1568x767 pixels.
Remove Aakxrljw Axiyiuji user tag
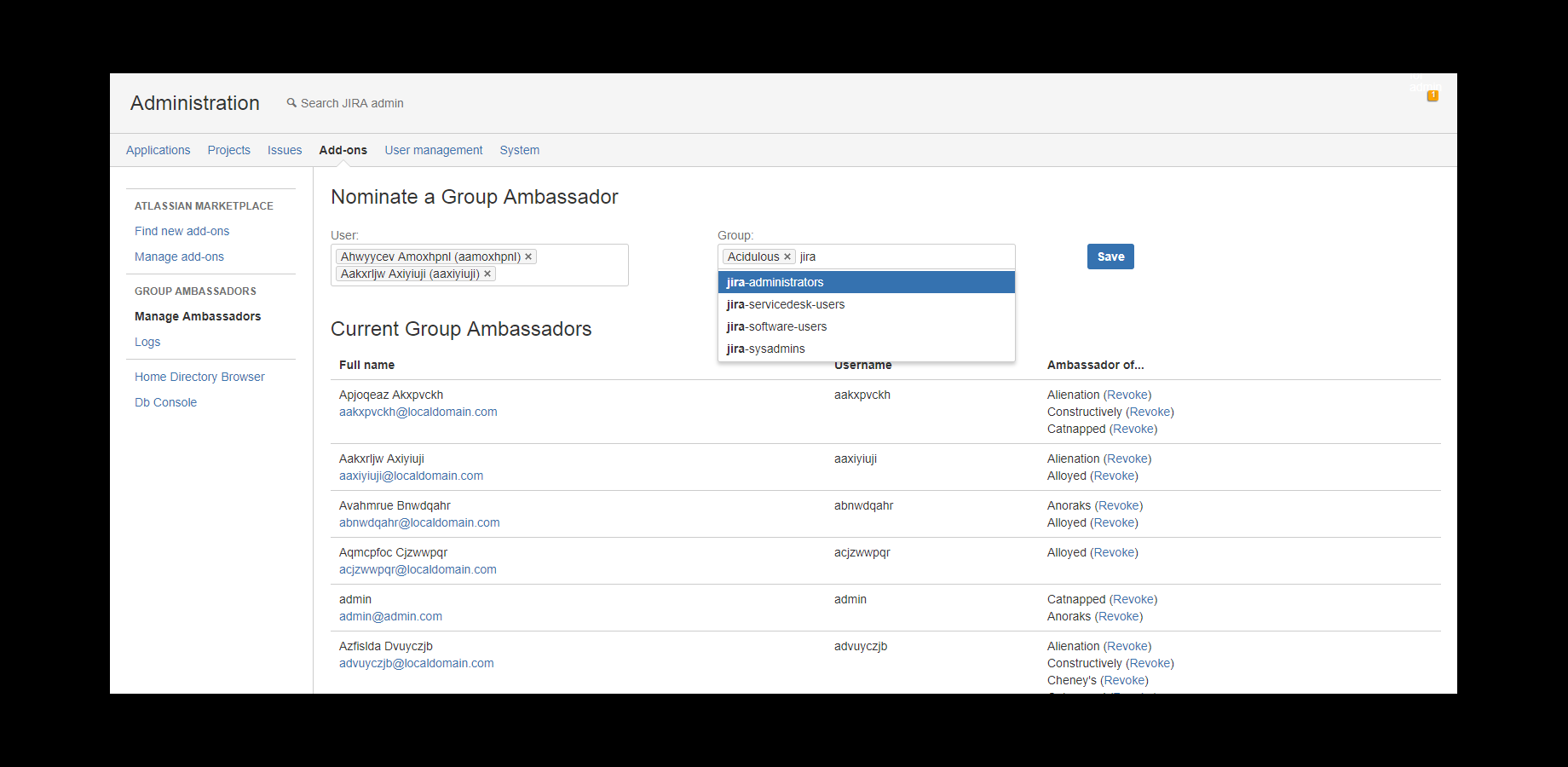click(x=487, y=274)
